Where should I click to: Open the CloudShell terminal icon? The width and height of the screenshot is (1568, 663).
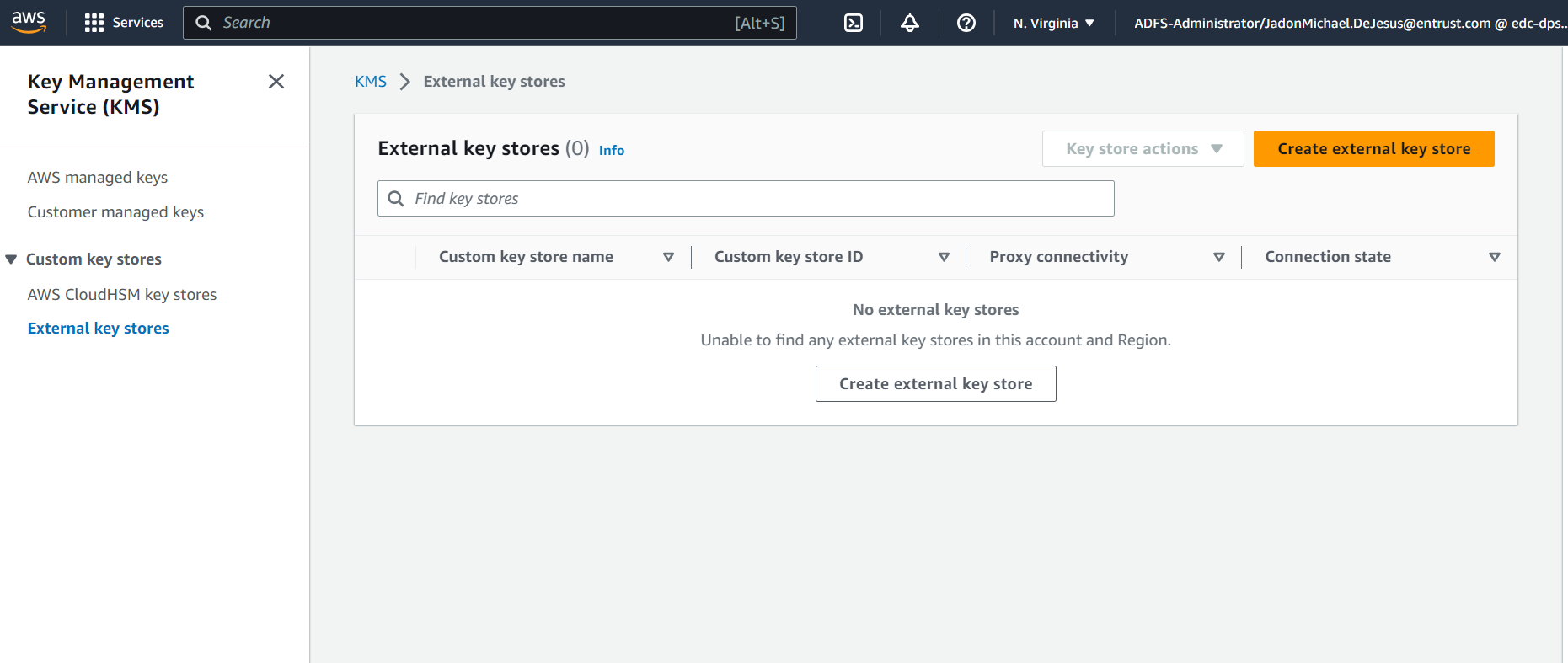[854, 23]
